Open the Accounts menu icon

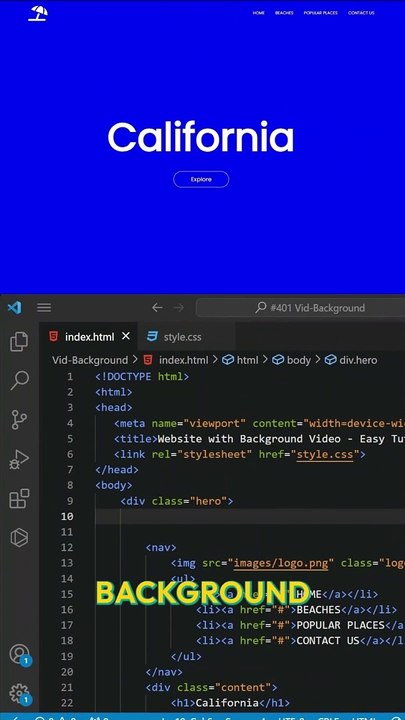click(x=19, y=654)
